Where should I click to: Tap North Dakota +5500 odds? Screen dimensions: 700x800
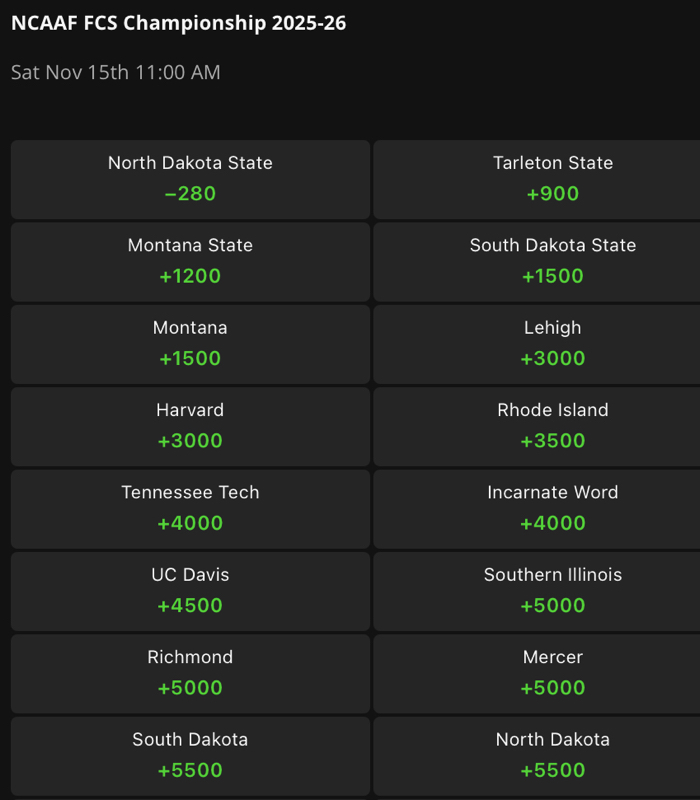(553, 756)
